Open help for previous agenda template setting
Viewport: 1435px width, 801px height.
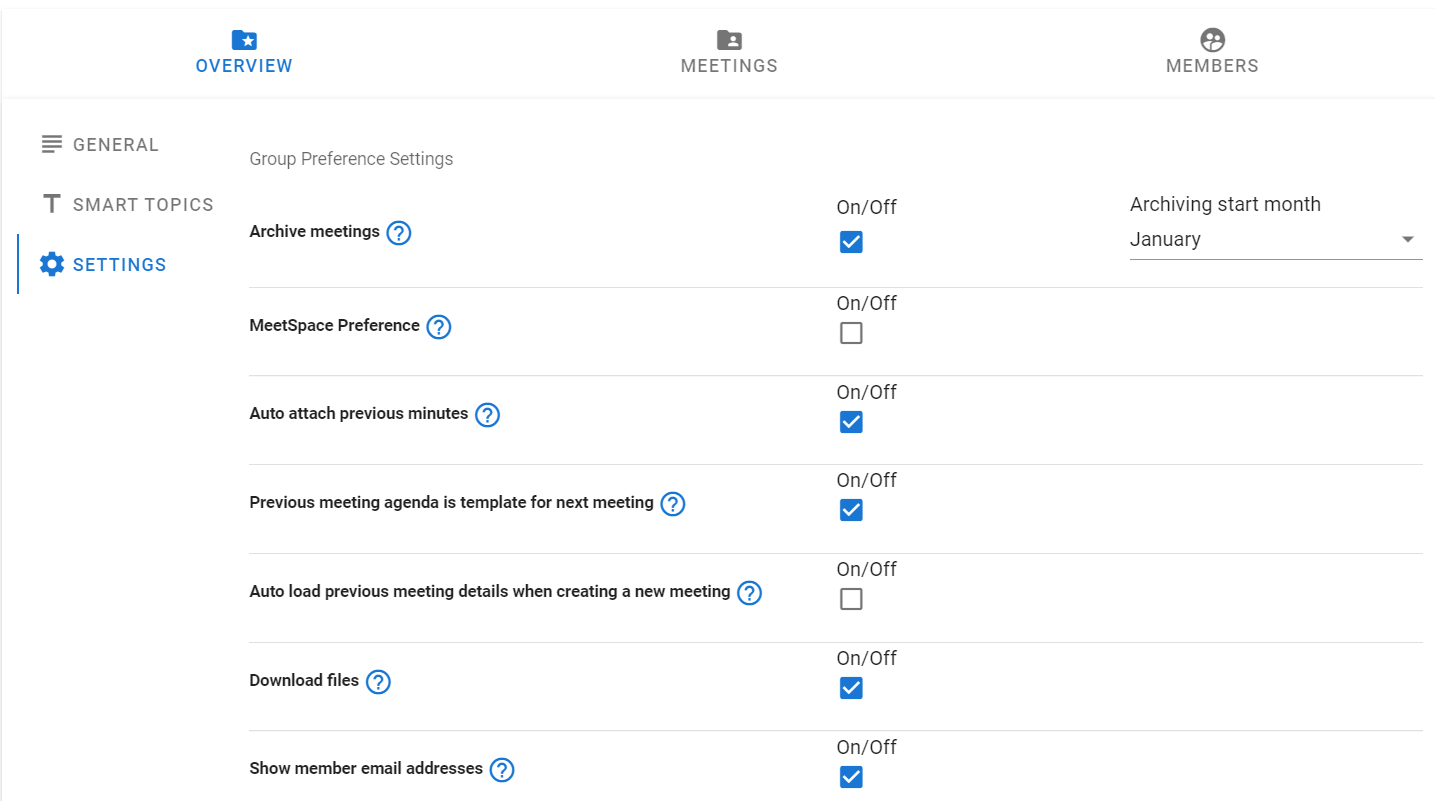coord(673,504)
